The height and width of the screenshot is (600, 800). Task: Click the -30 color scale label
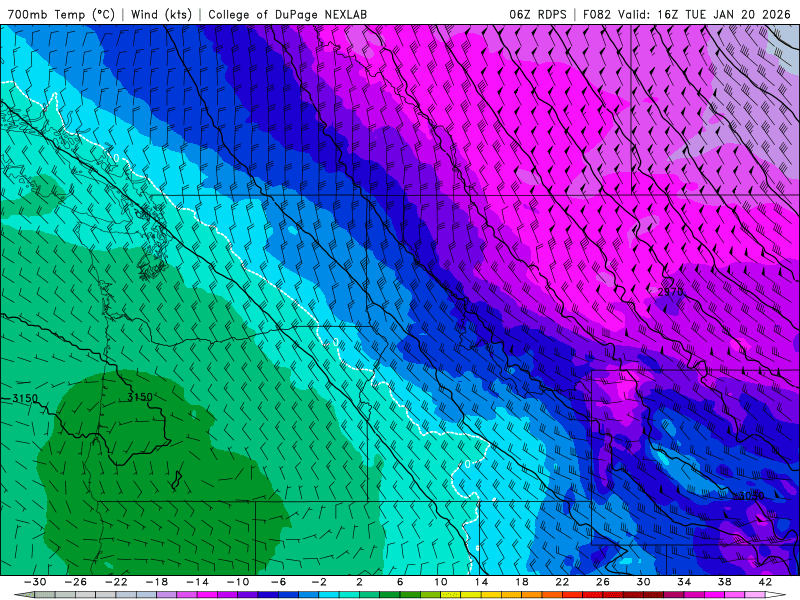[35, 582]
